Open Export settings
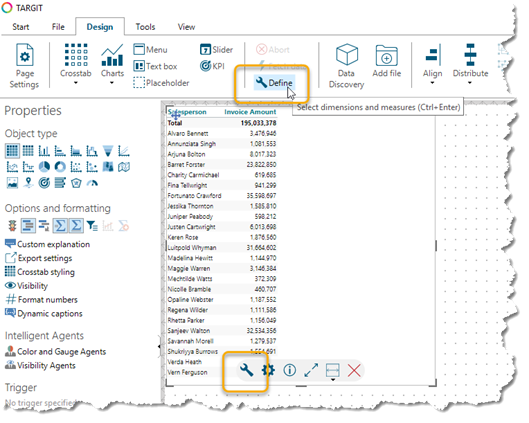 [x=39, y=258]
